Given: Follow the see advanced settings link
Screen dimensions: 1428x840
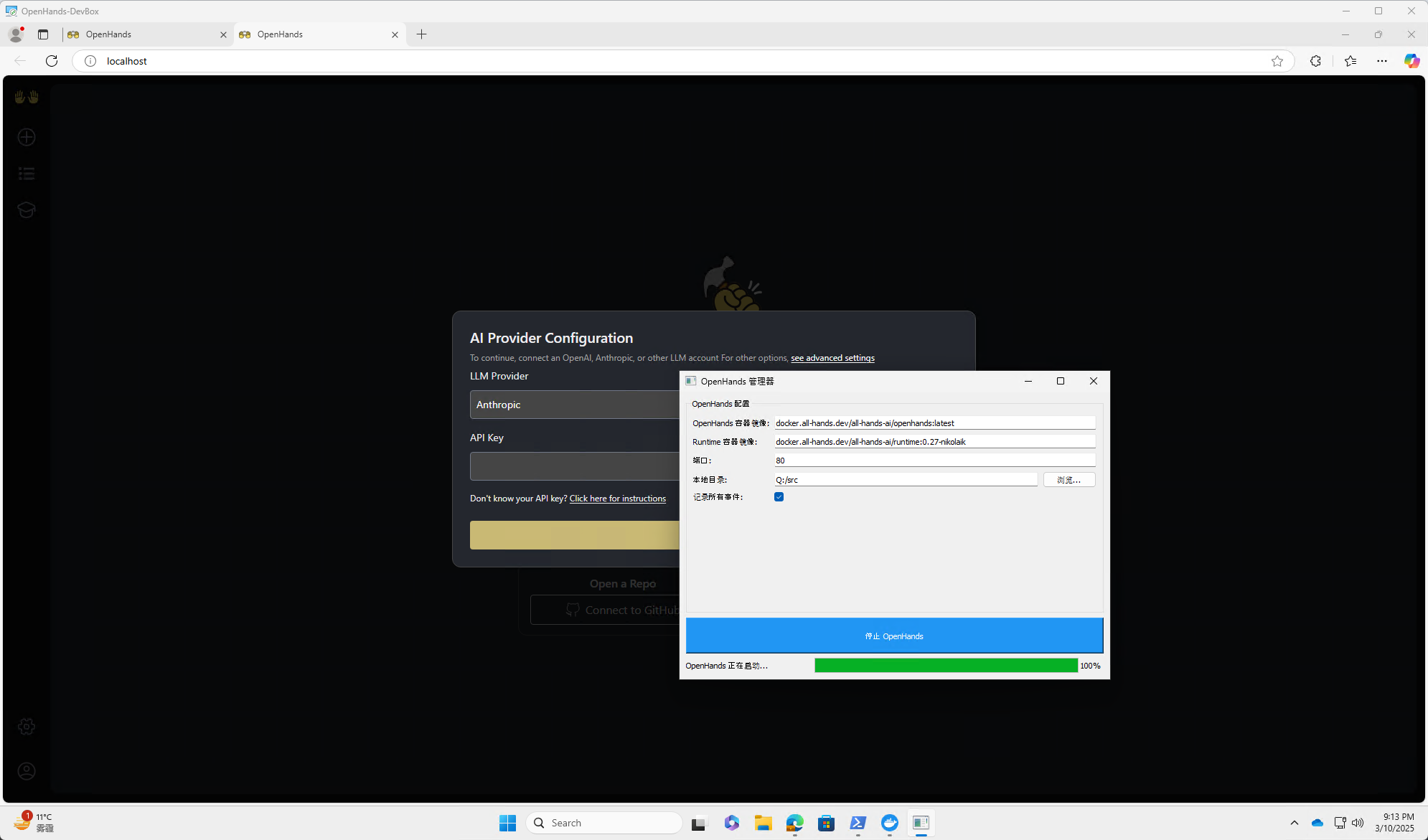Looking at the screenshot, I should (832, 358).
